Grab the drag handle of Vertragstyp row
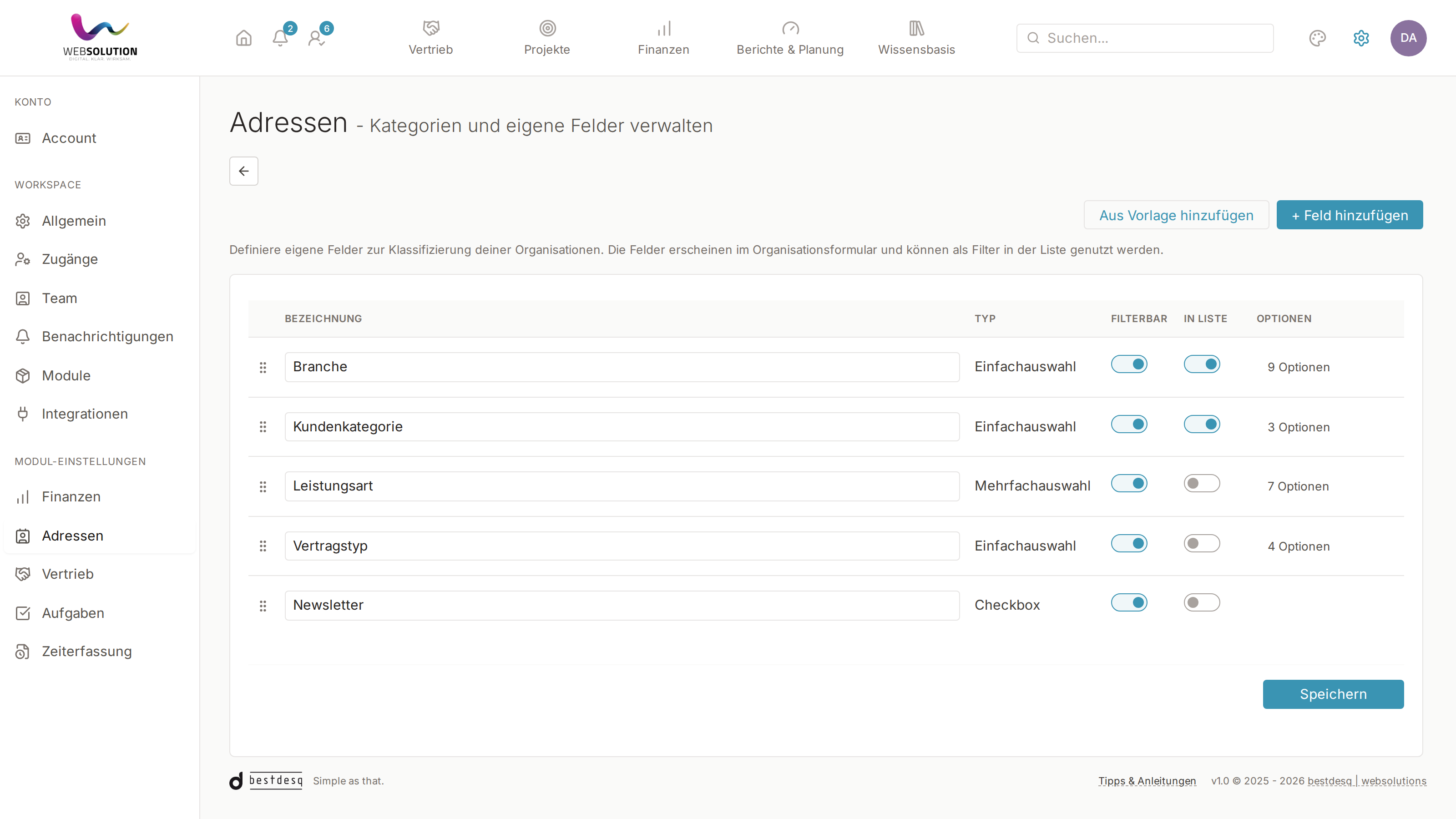 coord(263,546)
